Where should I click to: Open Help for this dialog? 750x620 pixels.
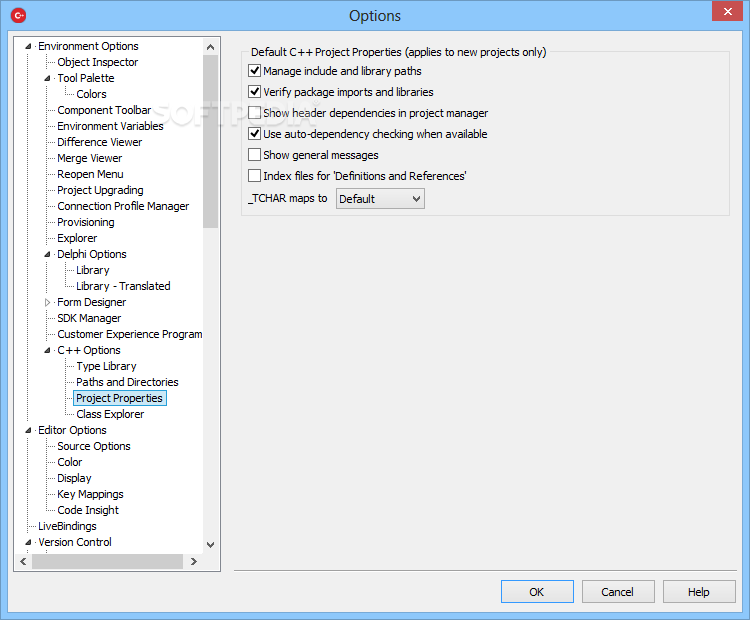pyautogui.click(x=699, y=592)
